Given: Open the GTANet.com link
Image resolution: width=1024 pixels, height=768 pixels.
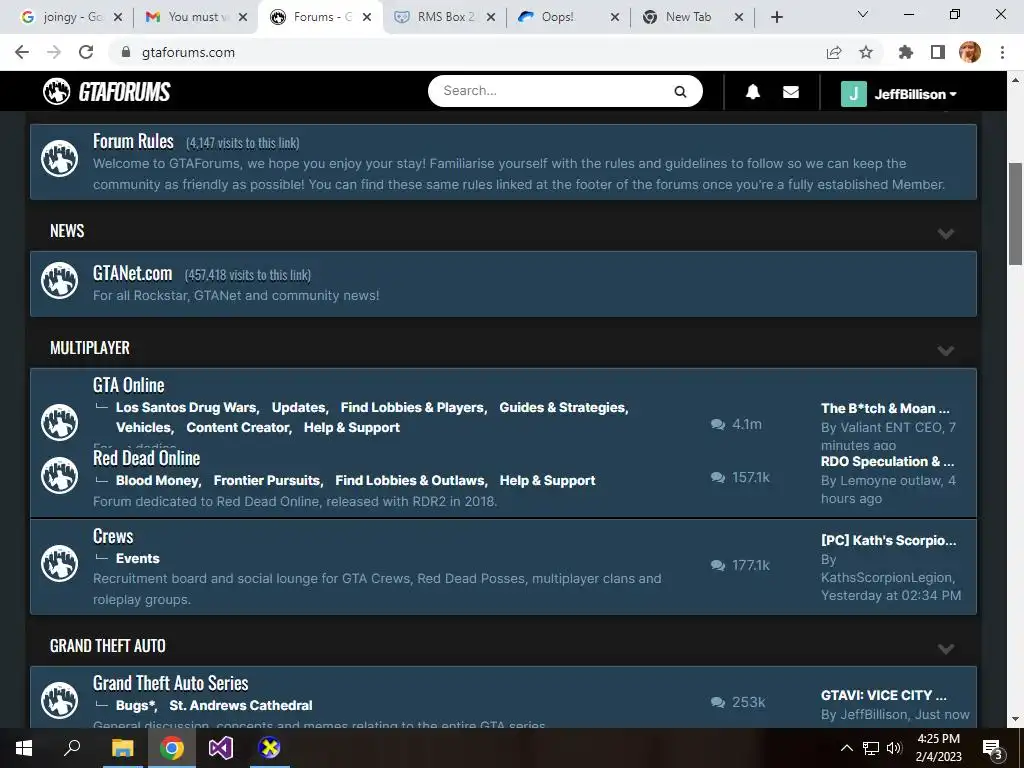Looking at the screenshot, I should (x=133, y=273).
